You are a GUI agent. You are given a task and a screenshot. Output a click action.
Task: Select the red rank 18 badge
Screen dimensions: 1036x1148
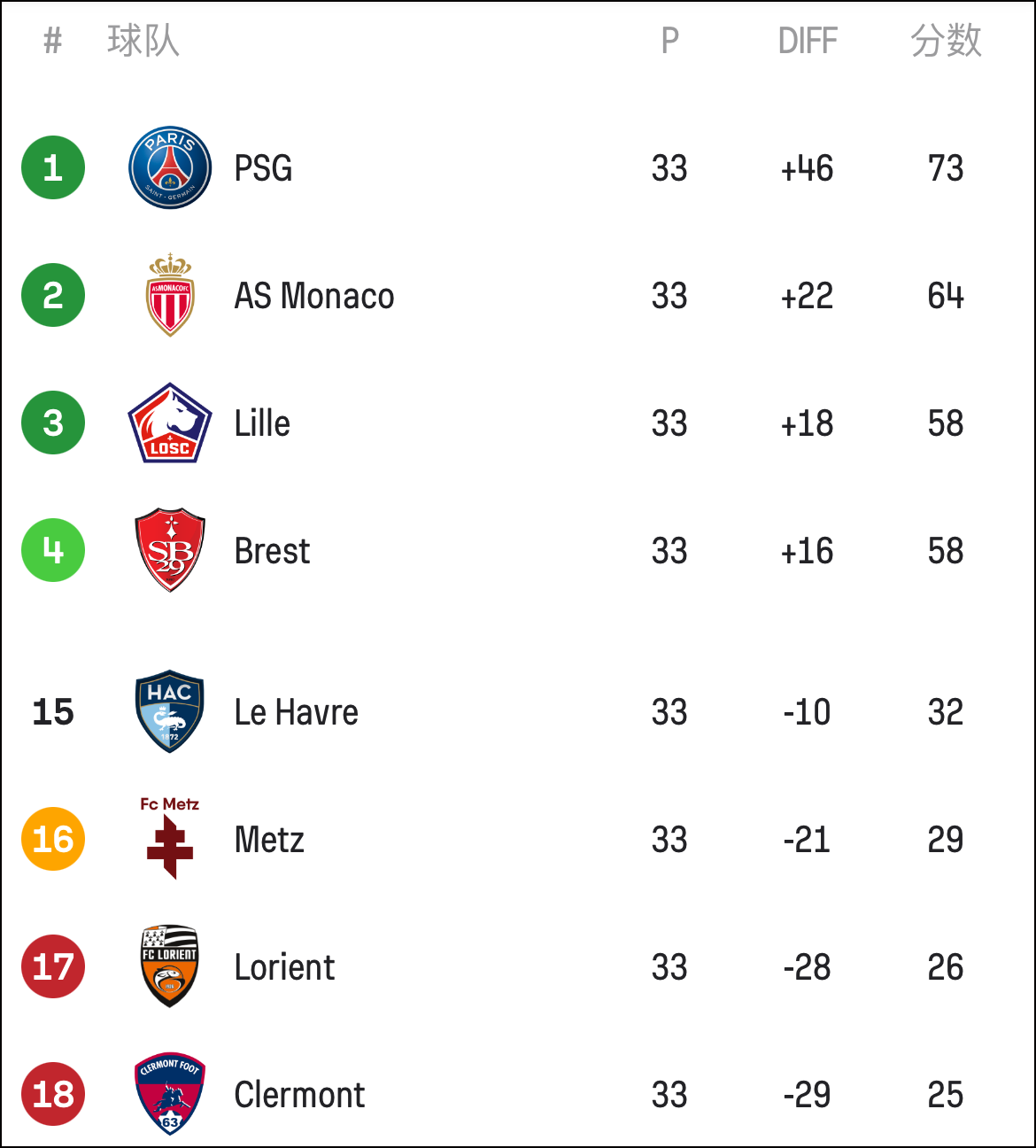53,1094
